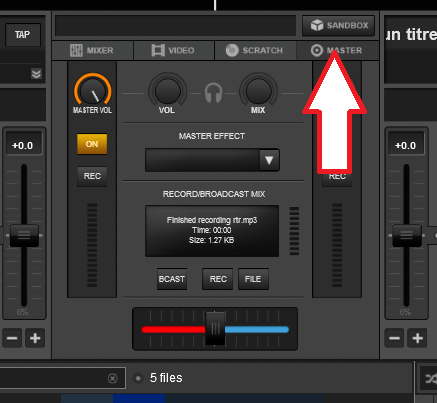Switch to the VIDEO tab
This screenshot has height=403, width=437.
173,51
